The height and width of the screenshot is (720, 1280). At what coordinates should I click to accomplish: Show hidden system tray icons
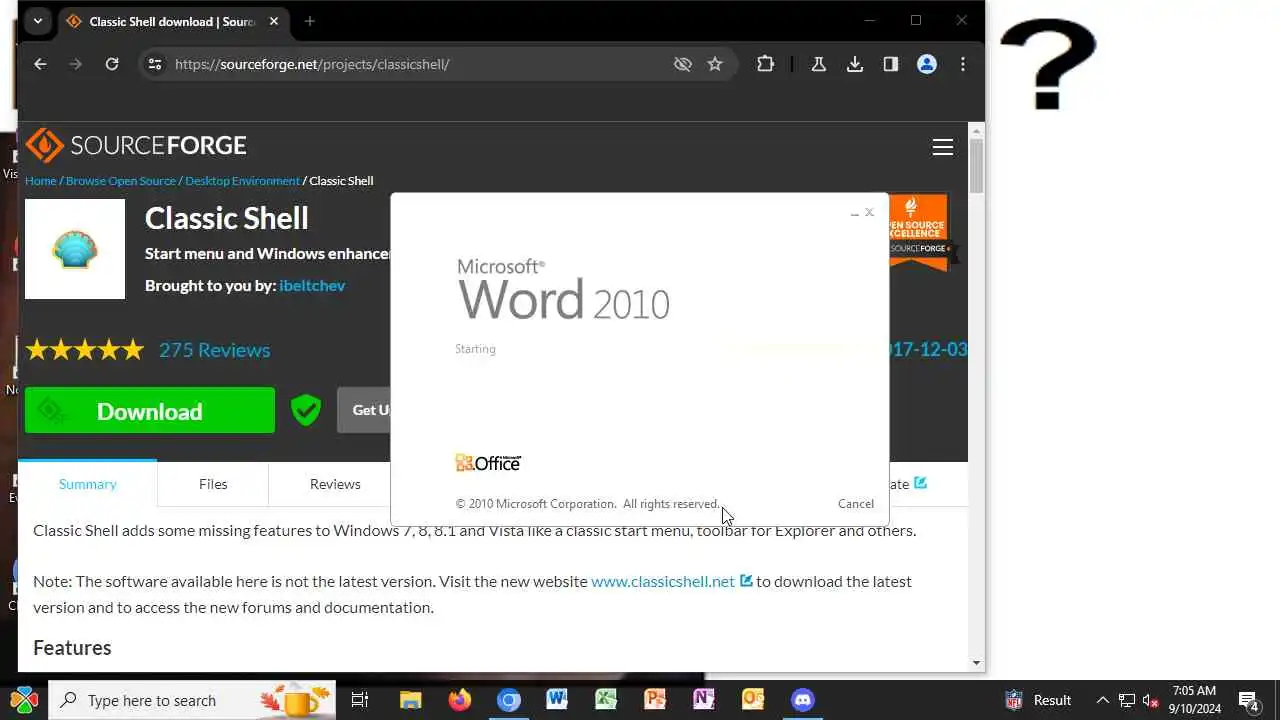1102,700
